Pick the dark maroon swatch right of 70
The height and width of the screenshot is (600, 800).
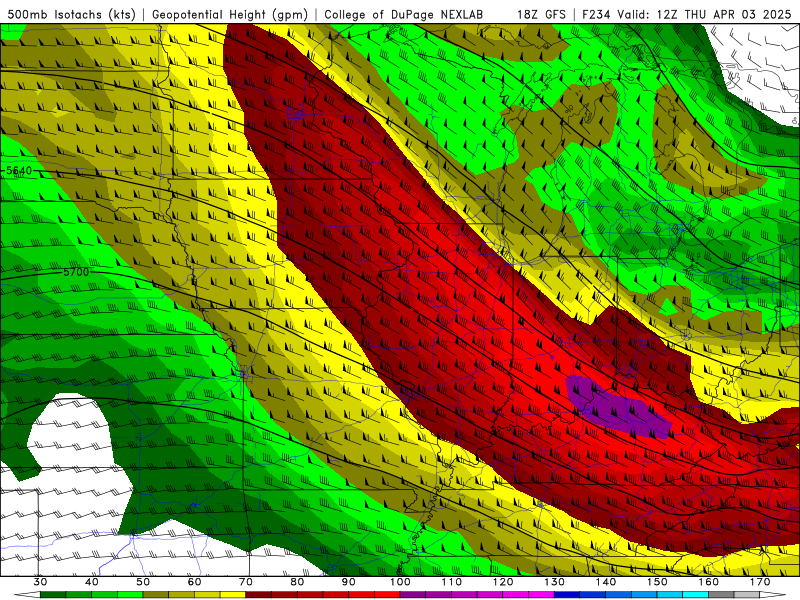point(259,595)
